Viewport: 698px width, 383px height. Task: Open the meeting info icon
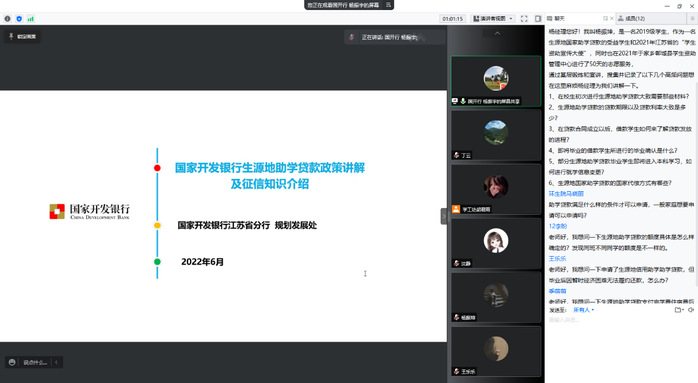tap(7, 19)
